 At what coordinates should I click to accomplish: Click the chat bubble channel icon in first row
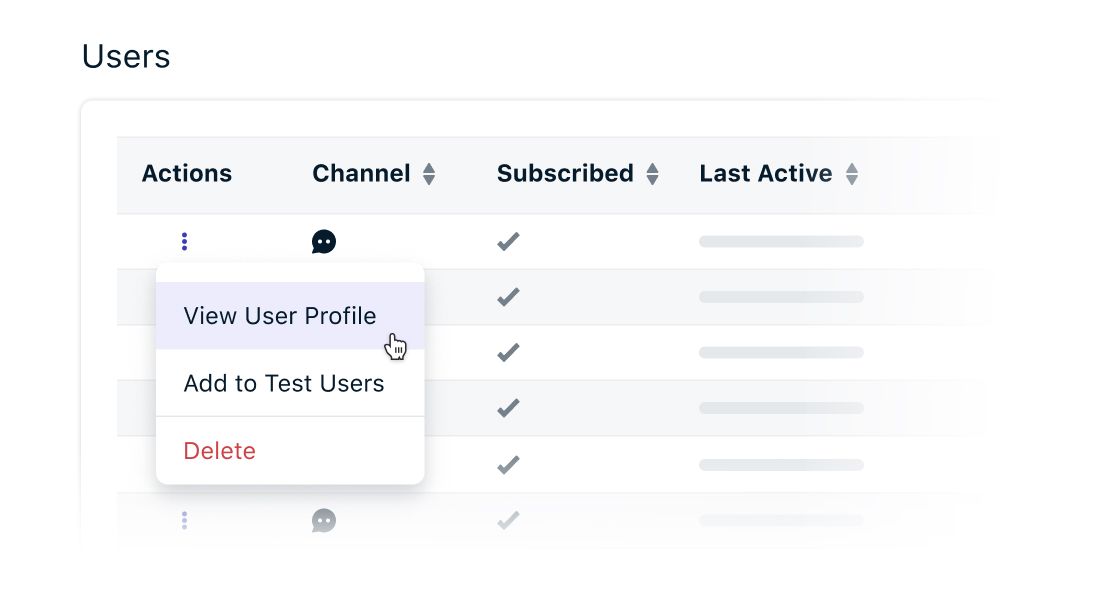tap(324, 242)
